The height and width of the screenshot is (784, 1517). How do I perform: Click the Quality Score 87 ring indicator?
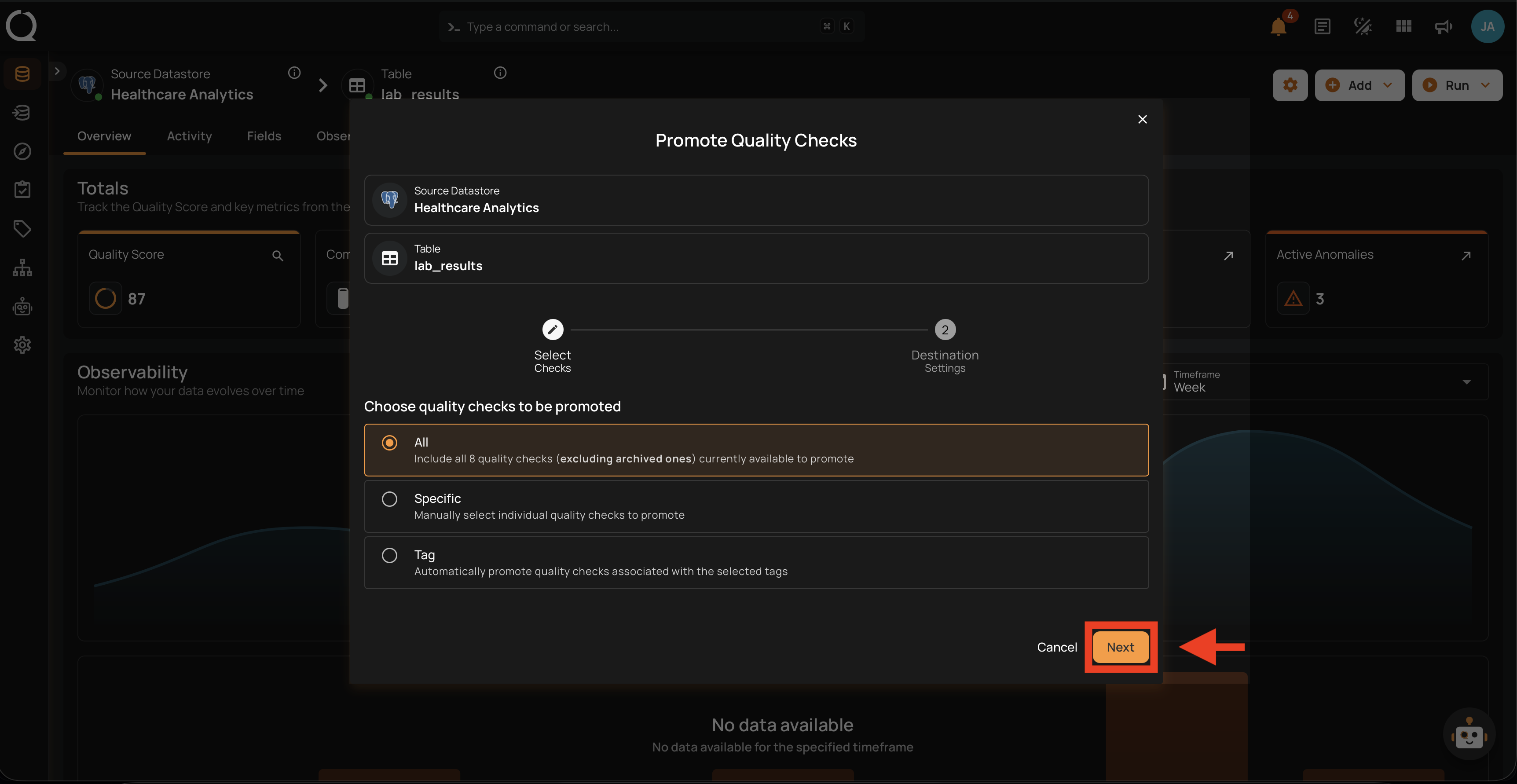106,299
